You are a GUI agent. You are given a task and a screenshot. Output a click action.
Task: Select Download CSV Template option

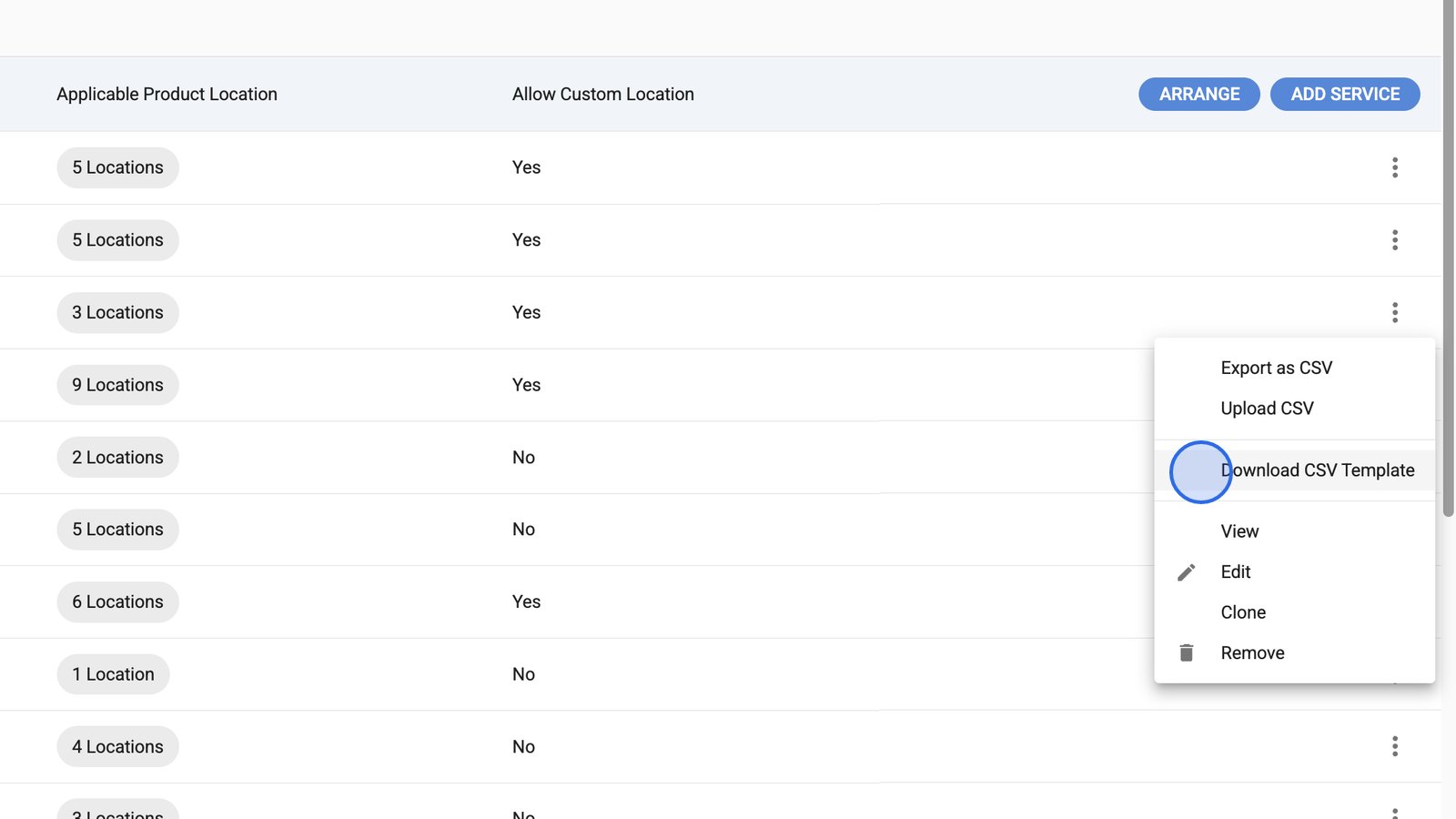coord(1317,470)
